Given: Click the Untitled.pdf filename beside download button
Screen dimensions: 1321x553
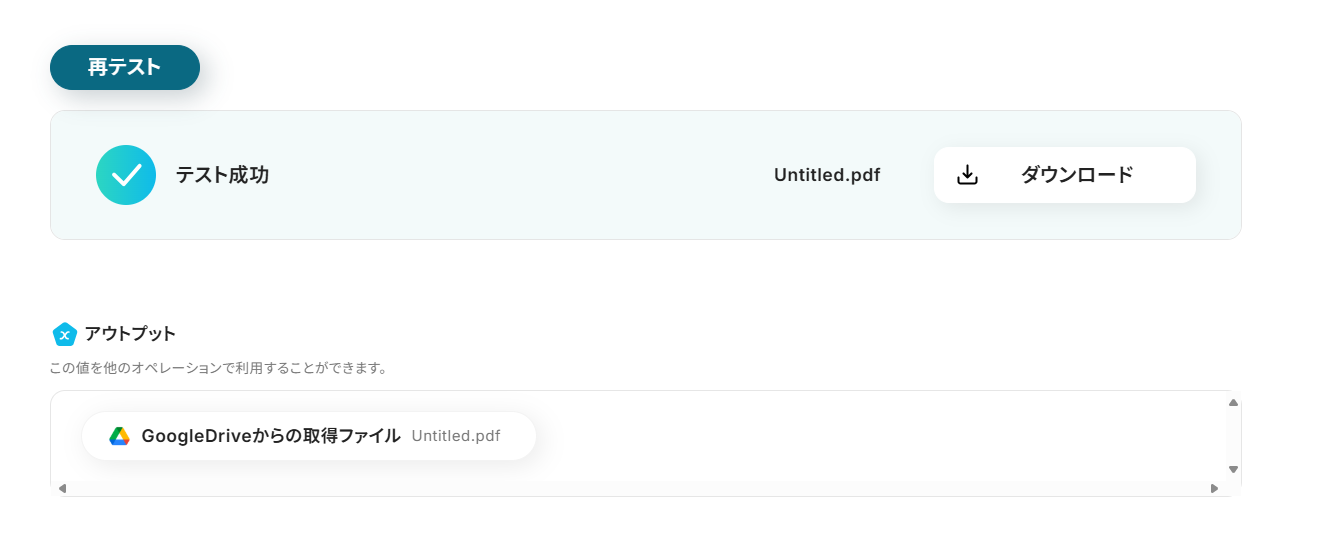Looking at the screenshot, I should tap(827, 175).
